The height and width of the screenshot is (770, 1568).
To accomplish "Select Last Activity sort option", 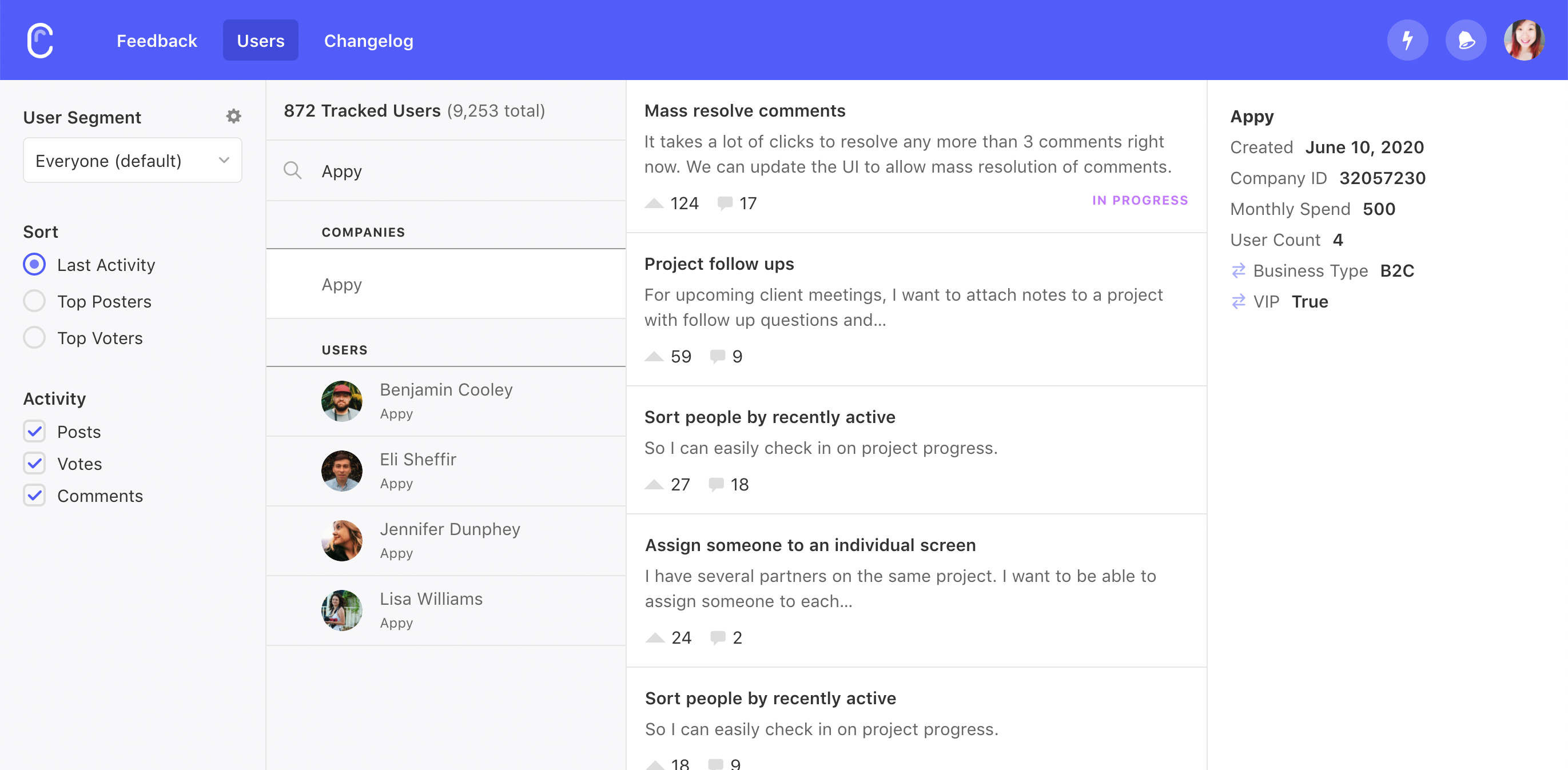I will pos(34,265).
